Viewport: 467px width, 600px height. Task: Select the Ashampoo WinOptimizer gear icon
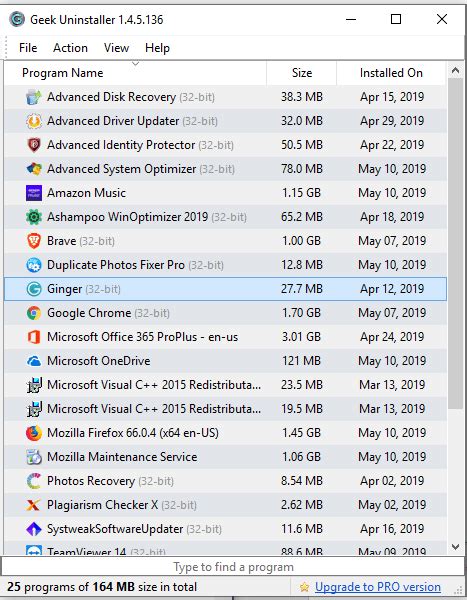(34, 217)
